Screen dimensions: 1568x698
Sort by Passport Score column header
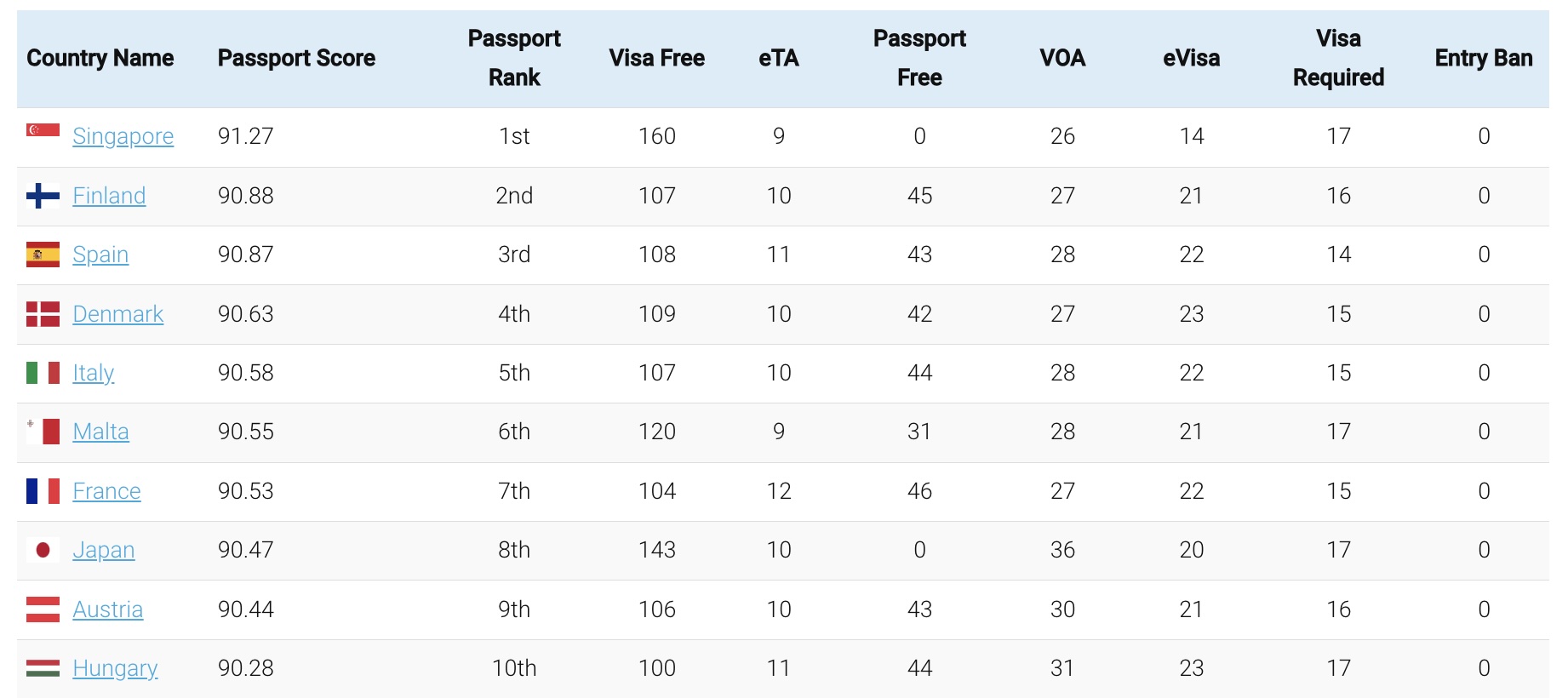[296, 58]
